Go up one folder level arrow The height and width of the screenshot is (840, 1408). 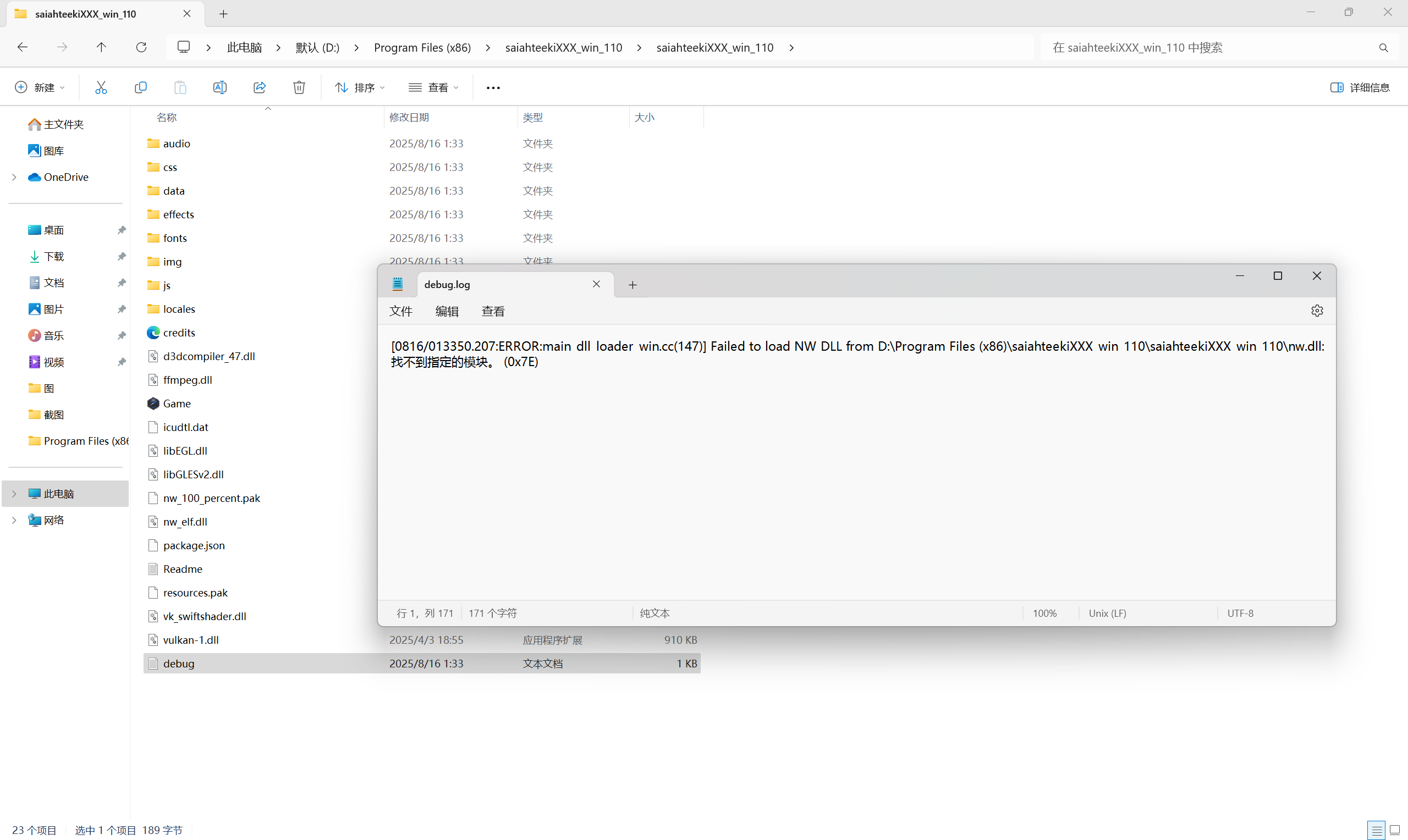point(101,47)
